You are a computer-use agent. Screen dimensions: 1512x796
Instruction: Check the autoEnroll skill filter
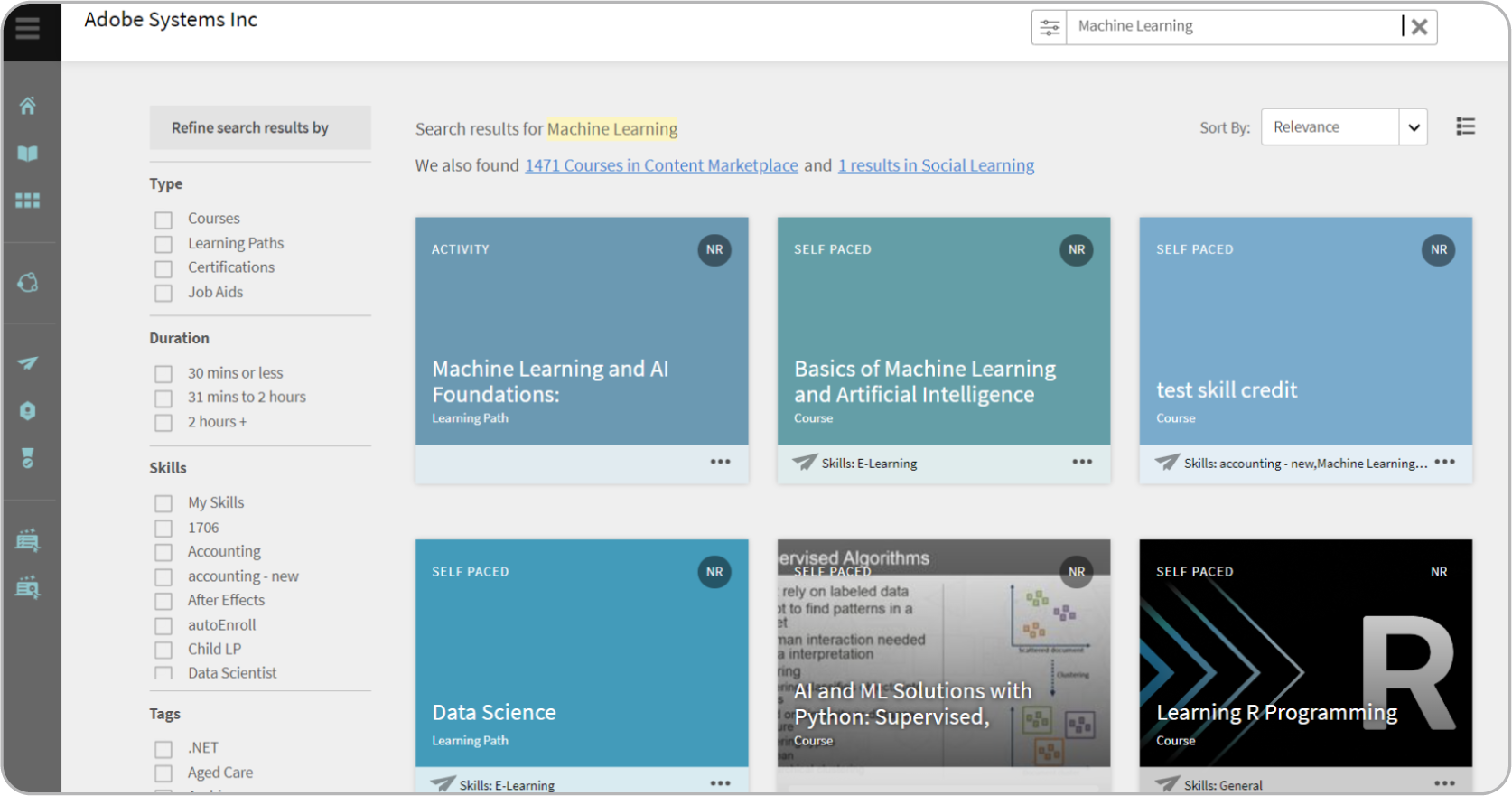163,625
